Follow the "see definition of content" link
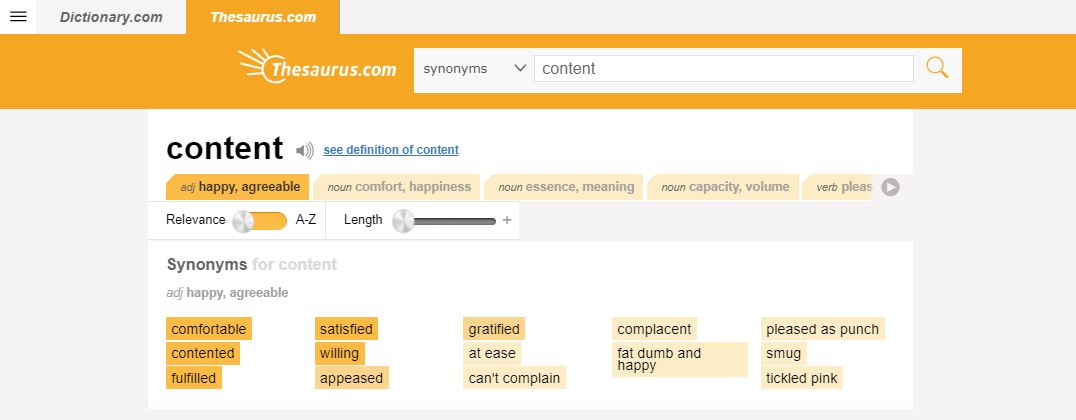The image size is (1076, 420). pyautogui.click(x=391, y=150)
